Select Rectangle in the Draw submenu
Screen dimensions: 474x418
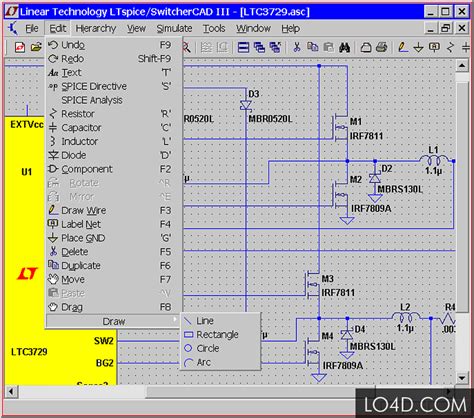pyautogui.click(x=220, y=334)
